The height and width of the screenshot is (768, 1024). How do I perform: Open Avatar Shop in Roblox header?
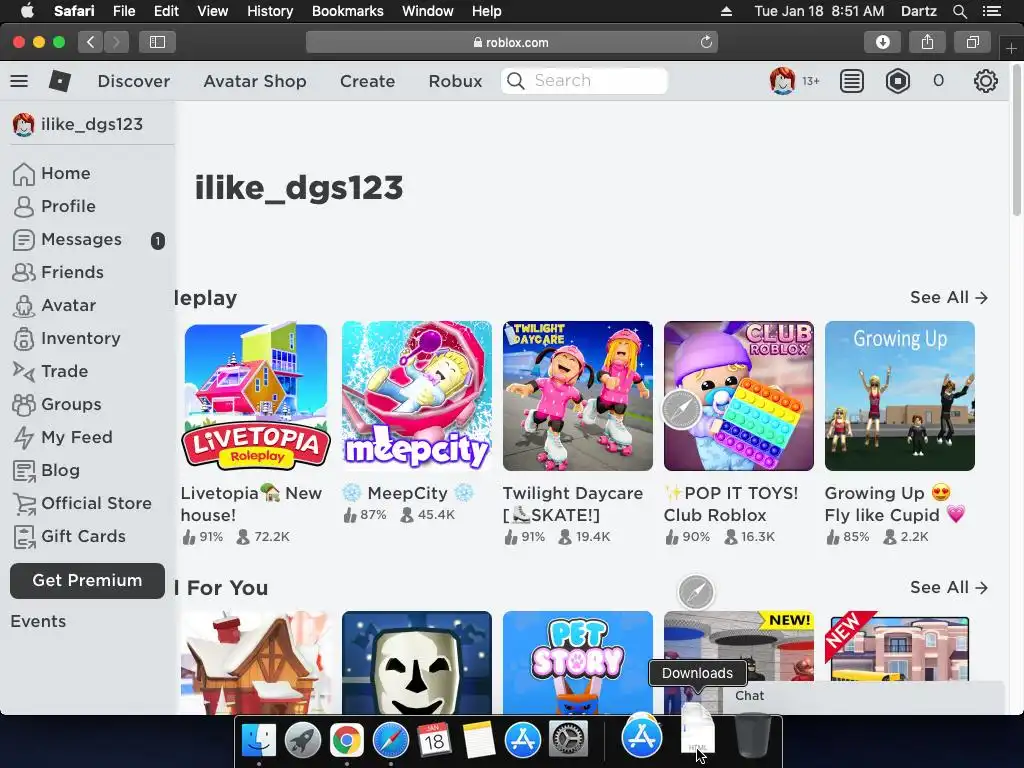(x=255, y=81)
